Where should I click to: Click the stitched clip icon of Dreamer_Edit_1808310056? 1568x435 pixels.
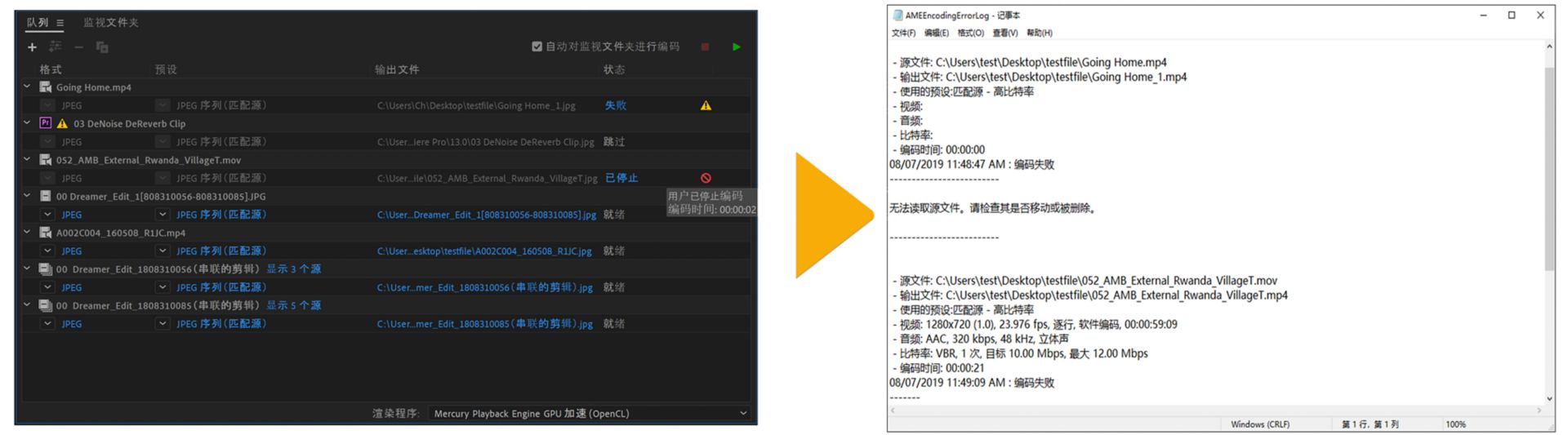[46, 269]
